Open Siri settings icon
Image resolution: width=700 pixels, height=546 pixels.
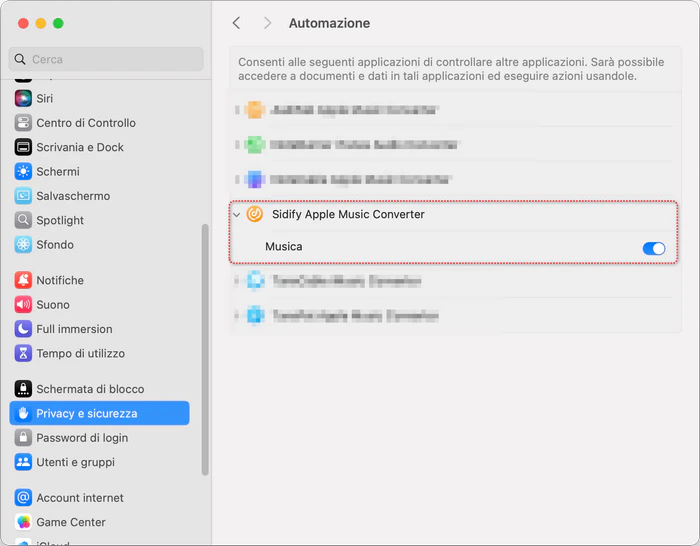(x=23, y=98)
